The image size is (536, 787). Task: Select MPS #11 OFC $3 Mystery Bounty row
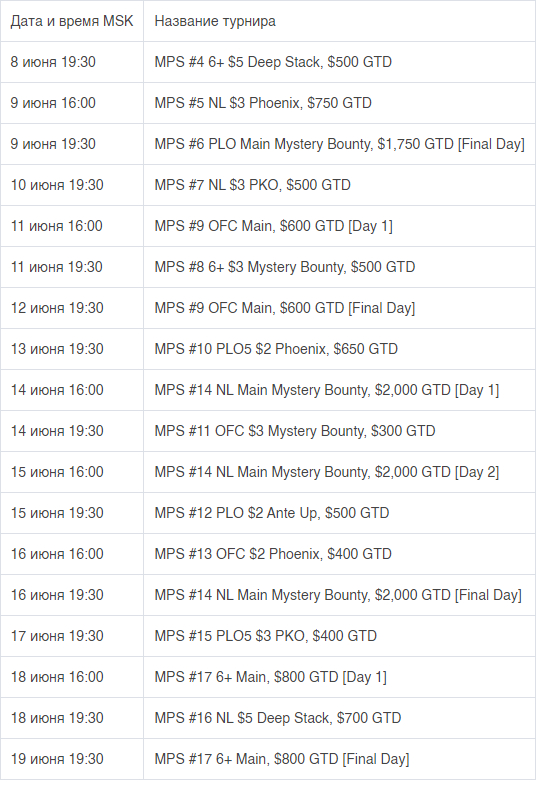[x=268, y=431]
